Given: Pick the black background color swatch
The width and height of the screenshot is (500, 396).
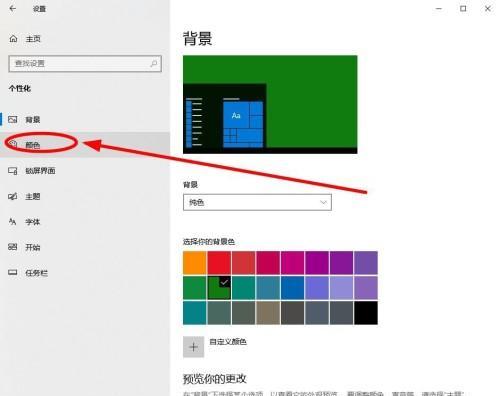Looking at the screenshot, I should (x=366, y=313).
